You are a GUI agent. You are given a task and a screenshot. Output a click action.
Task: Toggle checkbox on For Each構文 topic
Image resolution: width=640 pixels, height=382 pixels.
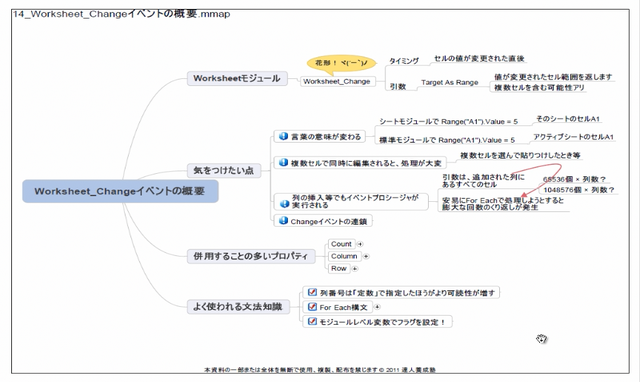click(312, 306)
